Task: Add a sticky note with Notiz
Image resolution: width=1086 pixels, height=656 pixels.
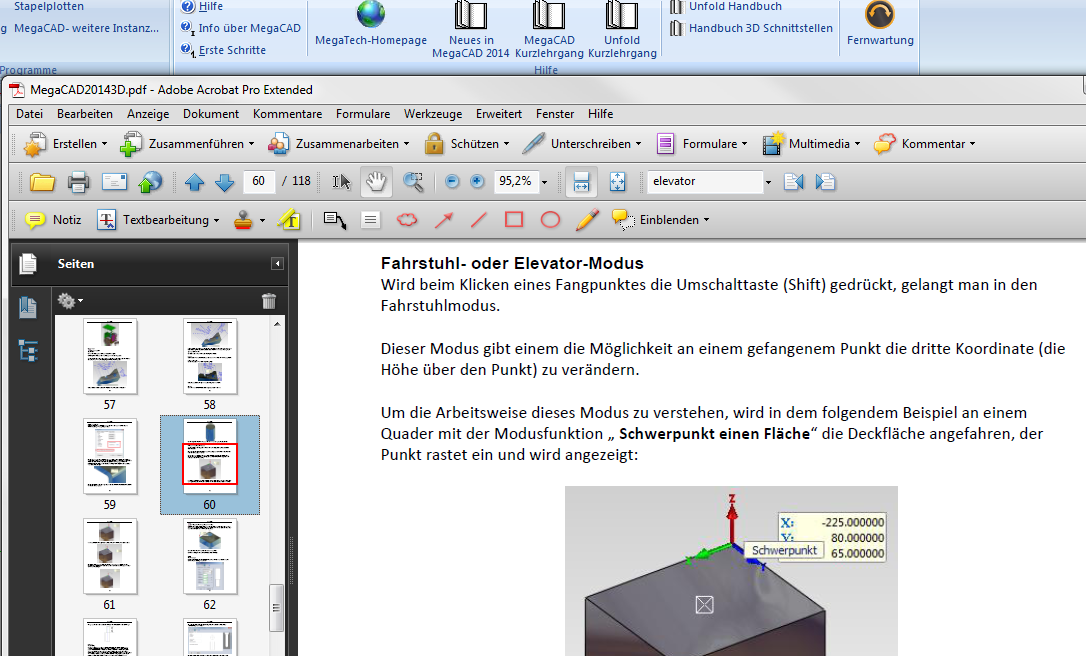Action: pos(53,220)
